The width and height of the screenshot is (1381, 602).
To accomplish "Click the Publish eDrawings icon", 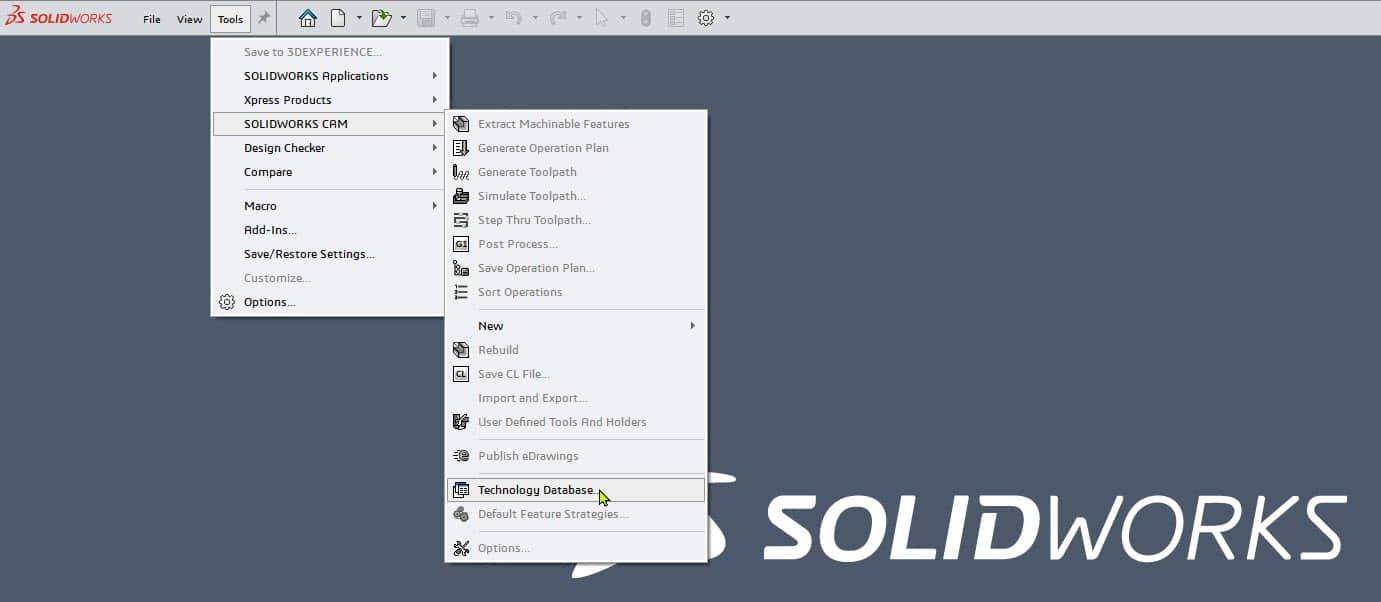I will (x=461, y=456).
